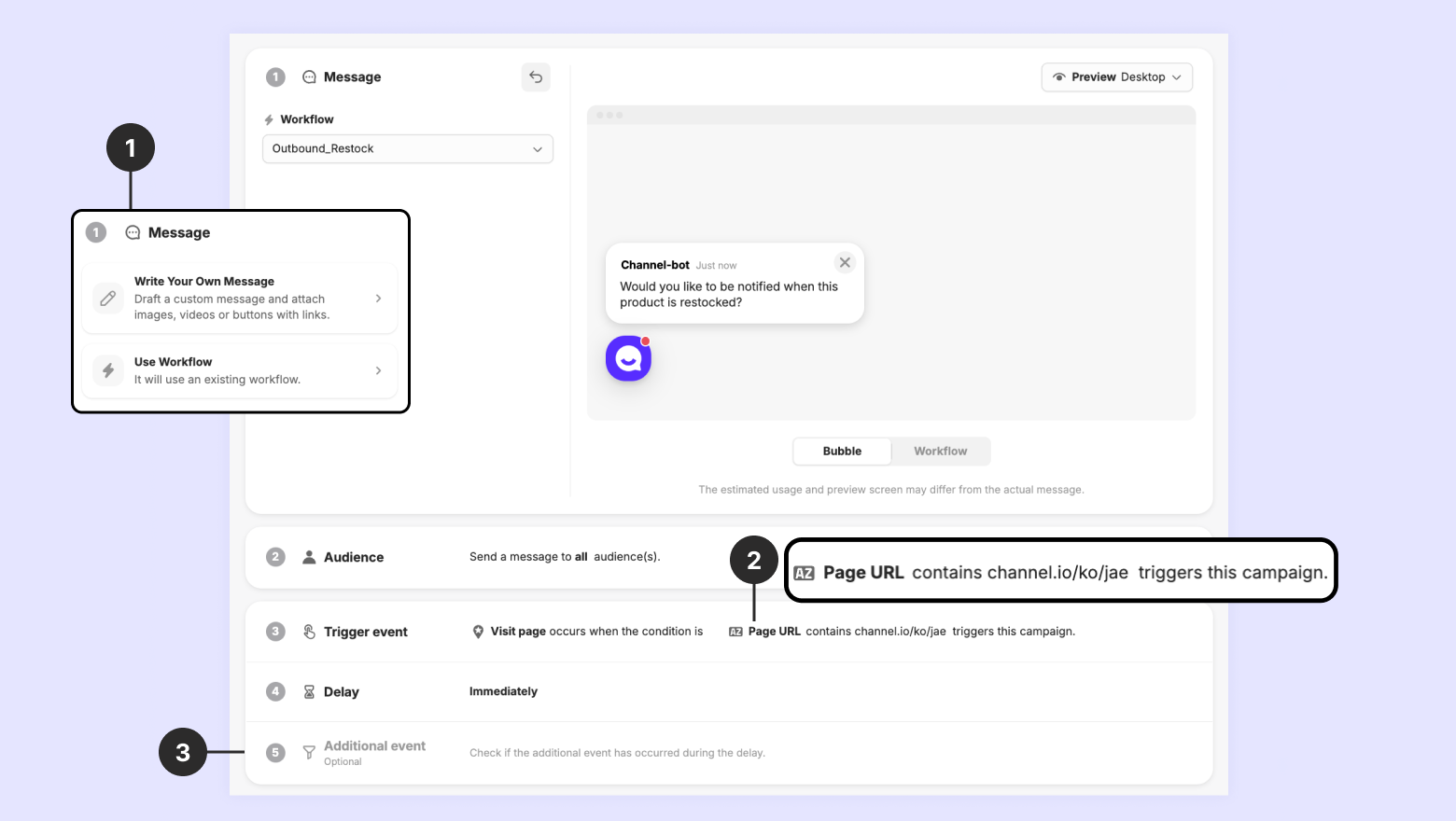
Task: Click "Visit page occurs when the condition is"
Action: [597, 632]
